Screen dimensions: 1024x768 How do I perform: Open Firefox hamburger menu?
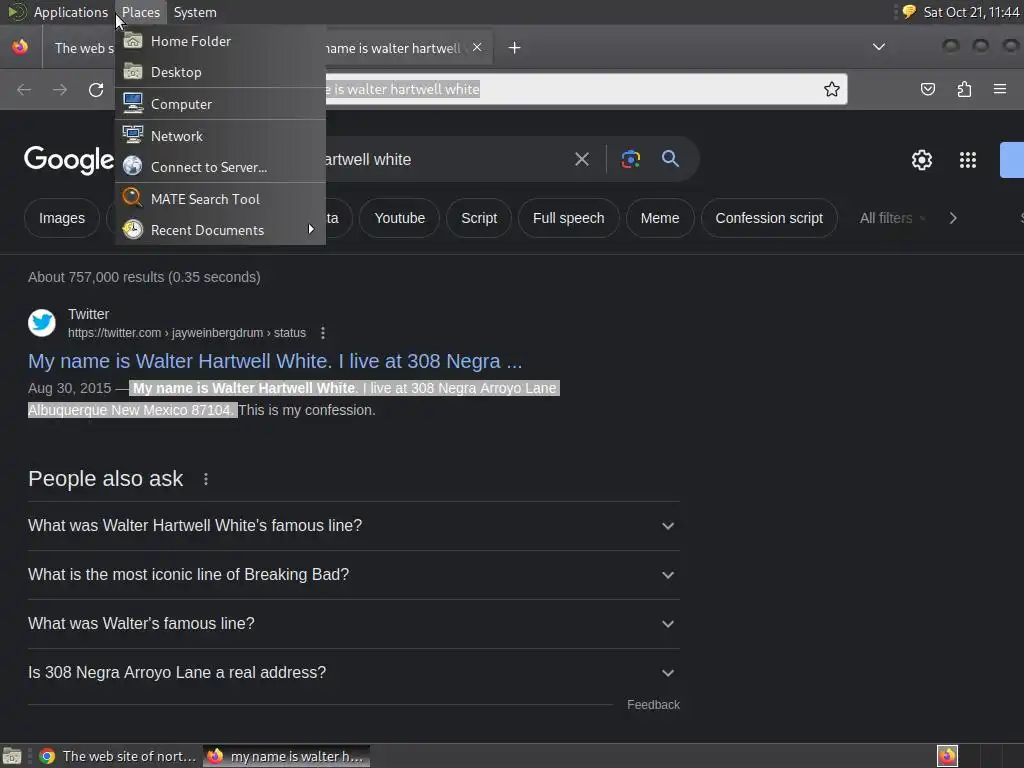[1000, 89]
